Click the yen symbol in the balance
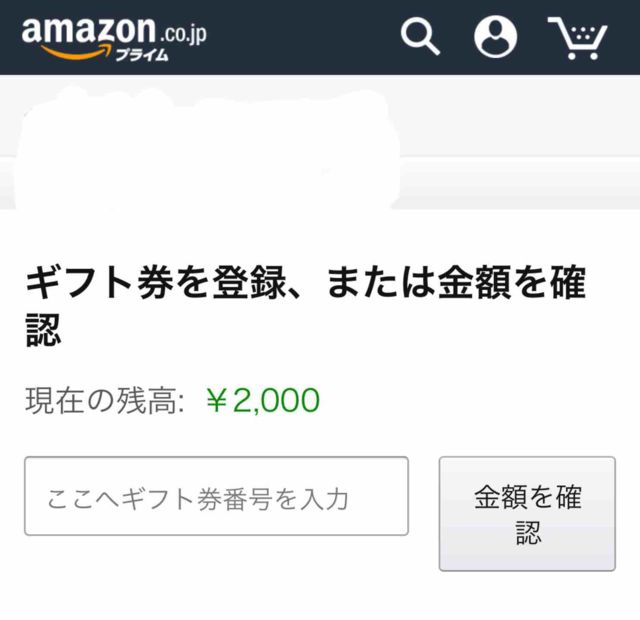Image resolution: width=640 pixels, height=620 pixels. 218,401
